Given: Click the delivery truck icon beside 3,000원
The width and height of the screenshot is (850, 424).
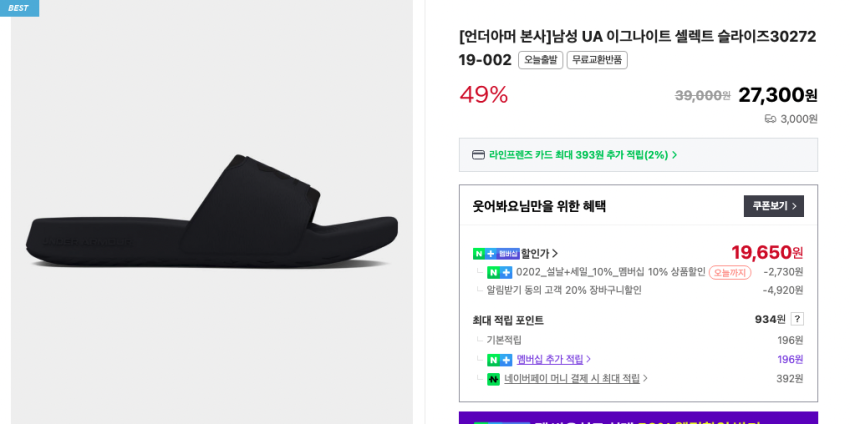Looking at the screenshot, I should pos(770,119).
